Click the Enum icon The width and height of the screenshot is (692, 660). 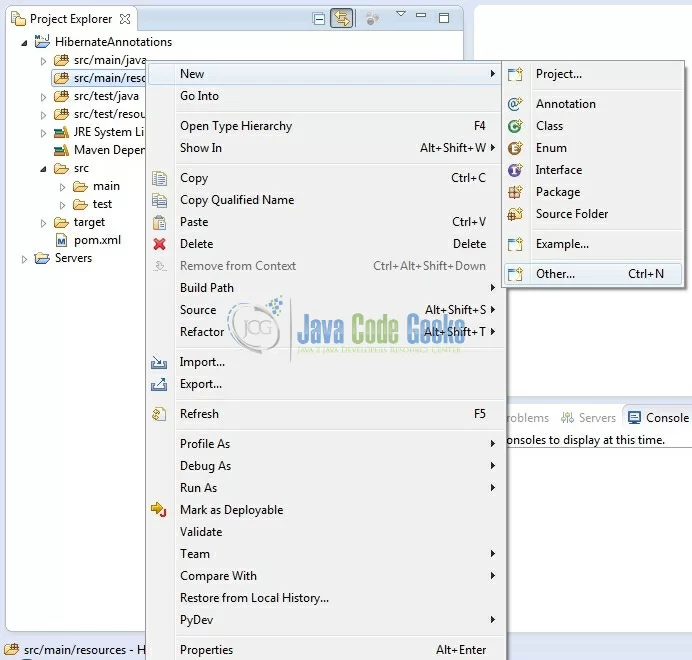515,148
